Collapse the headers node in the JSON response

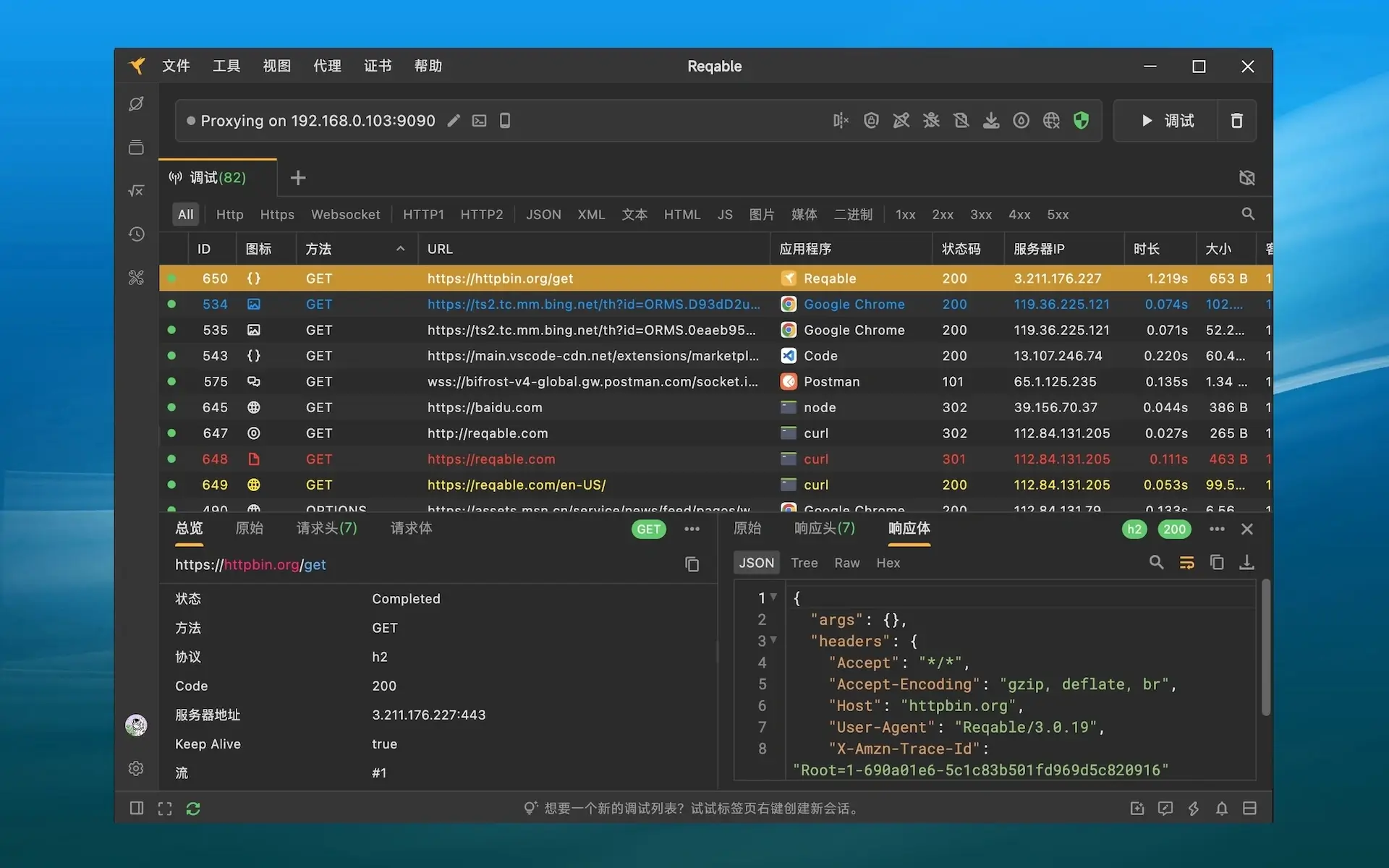pos(774,641)
